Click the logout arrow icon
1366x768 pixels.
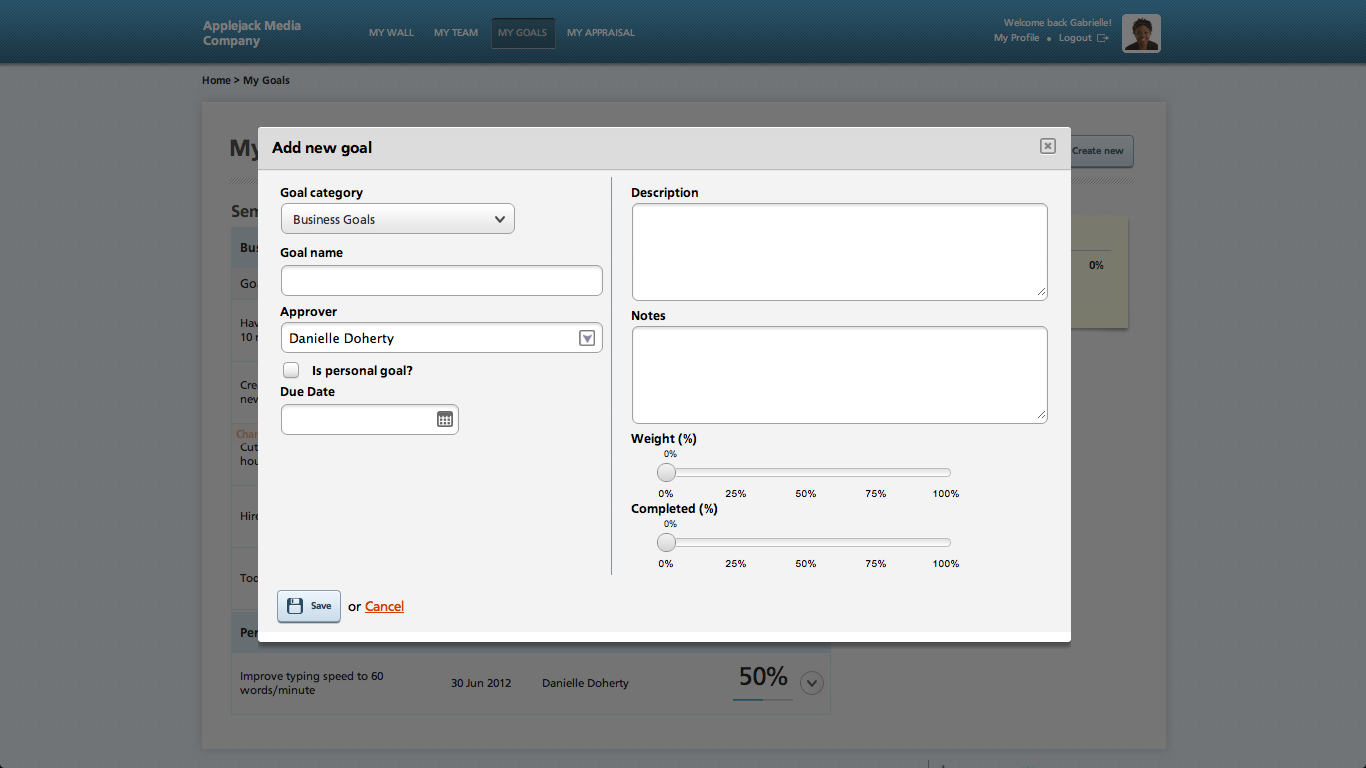point(1103,38)
